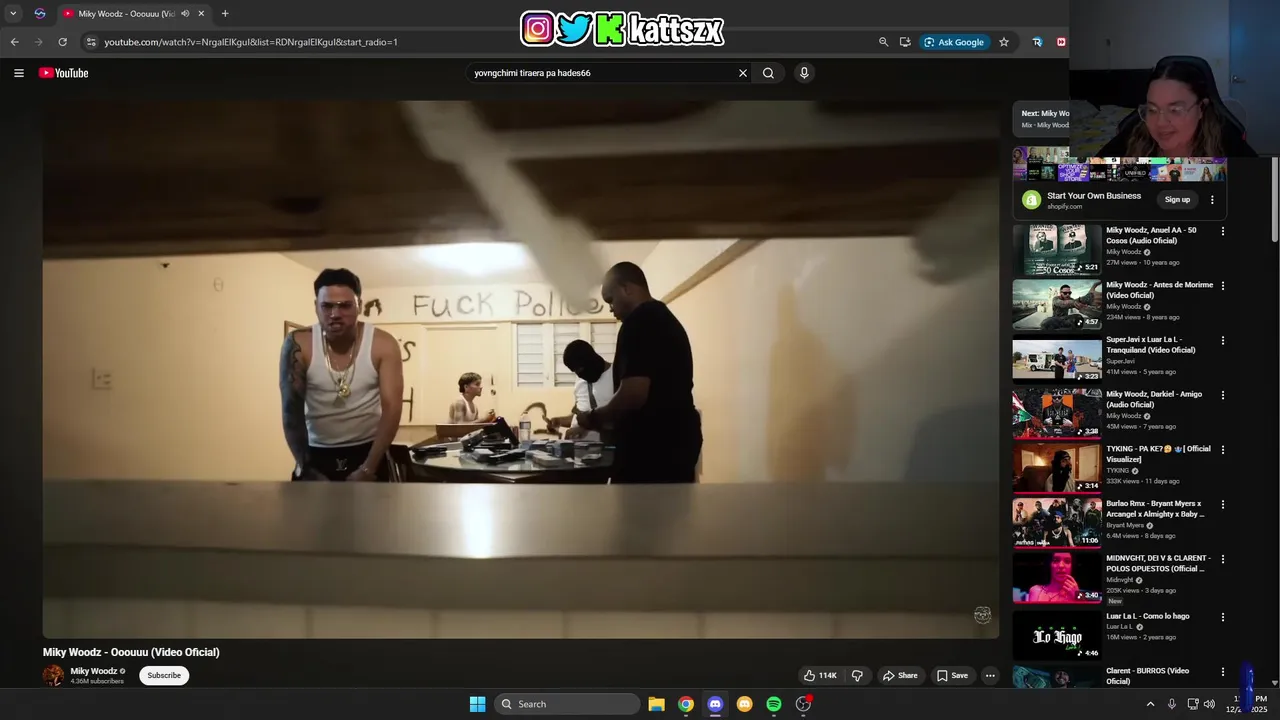Screen dimensions: 1280x720
Task: Share the video
Action: 900,676
